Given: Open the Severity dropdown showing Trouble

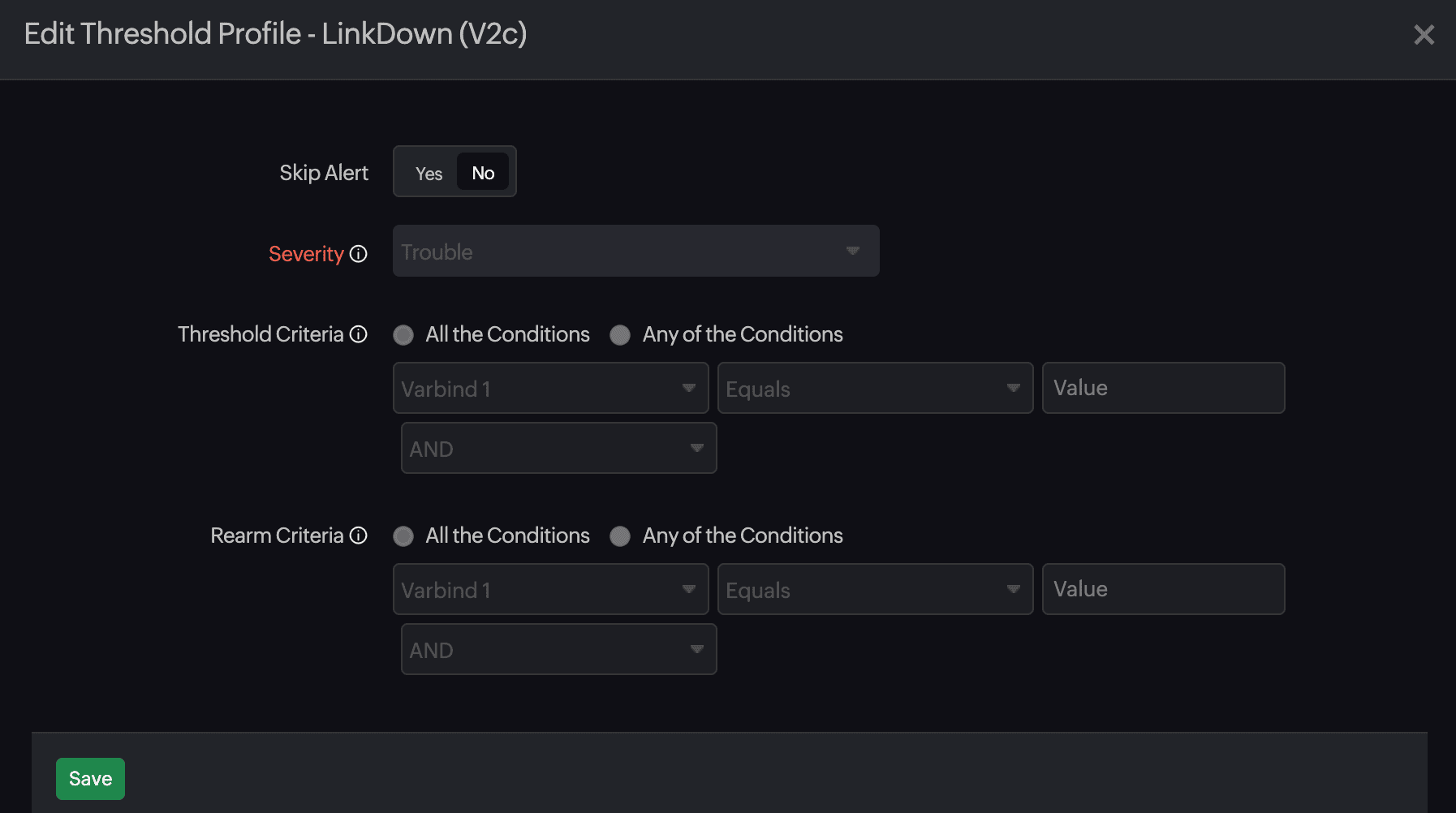Looking at the screenshot, I should point(635,252).
